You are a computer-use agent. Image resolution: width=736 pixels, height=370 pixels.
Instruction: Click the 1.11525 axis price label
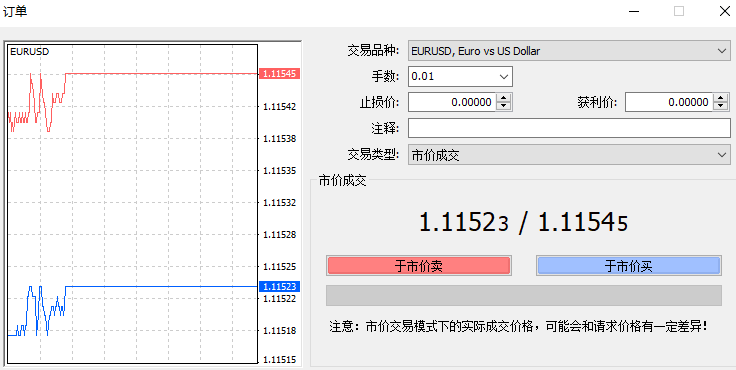pyautogui.click(x=280, y=266)
